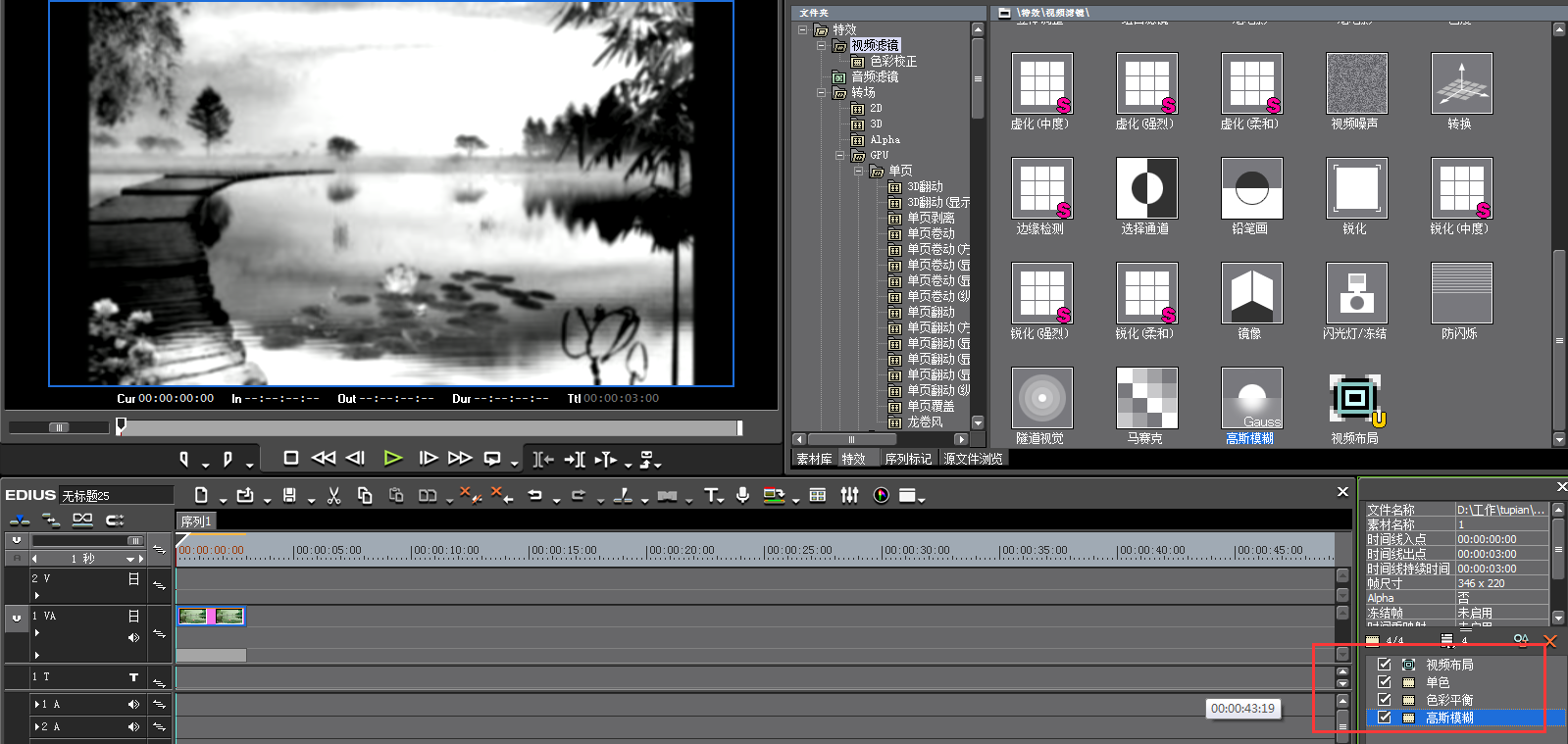Select 龙卷风 in the effects tree
The image size is (1568, 744).
click(925, 422)
